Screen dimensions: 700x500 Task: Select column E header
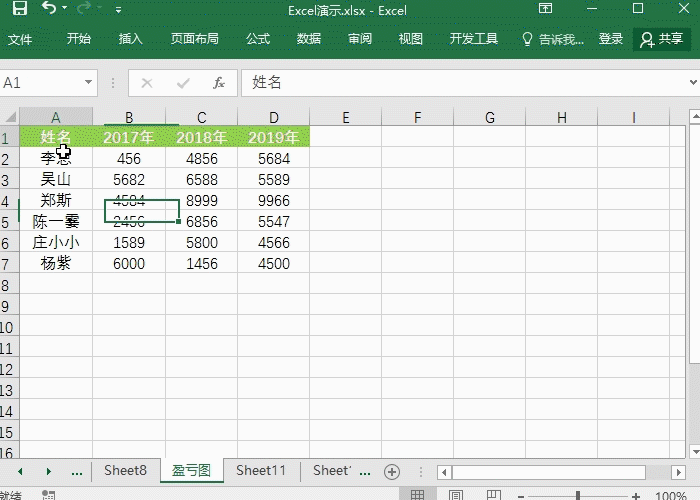346,117
